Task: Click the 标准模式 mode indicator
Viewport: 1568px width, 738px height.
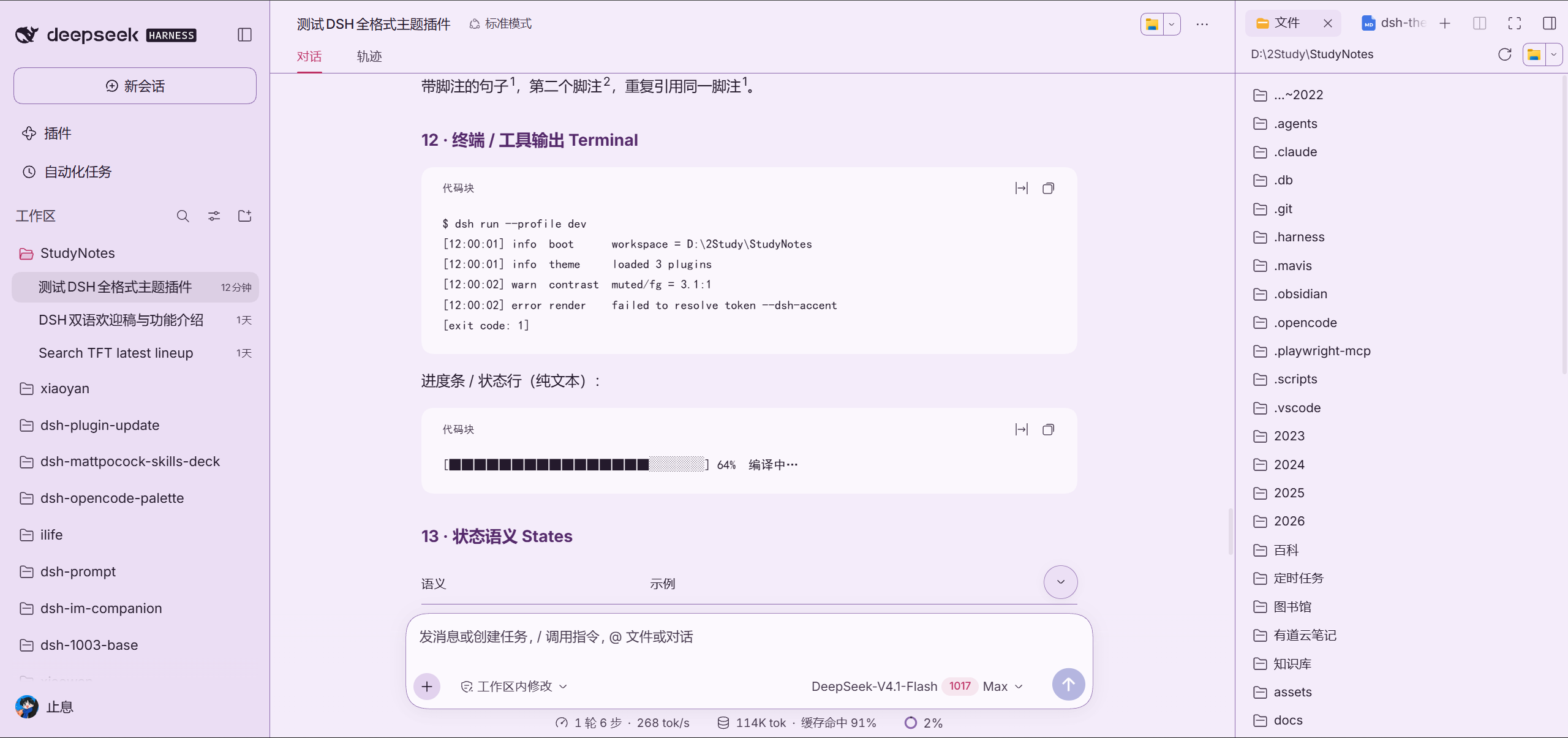Action: point(500,24)
